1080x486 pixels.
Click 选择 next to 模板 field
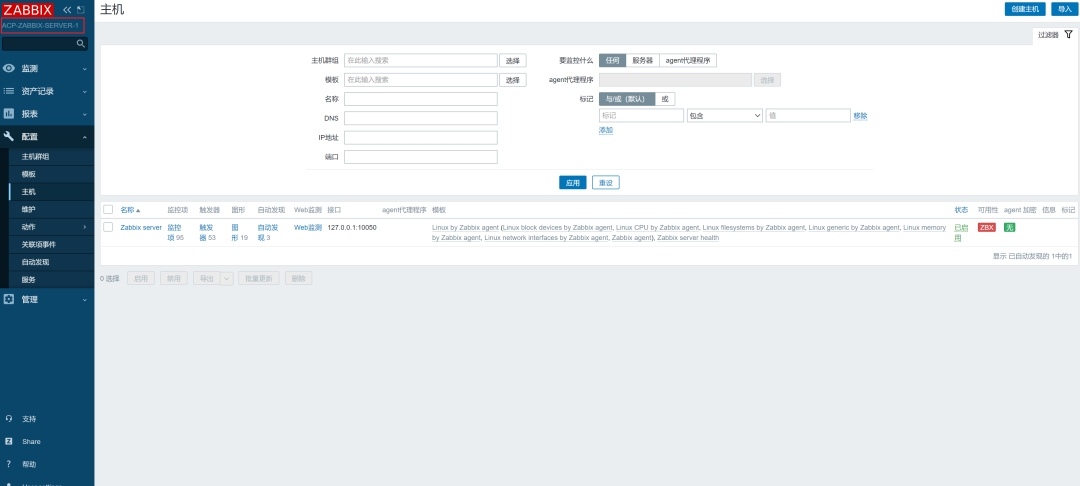(512, 80)
